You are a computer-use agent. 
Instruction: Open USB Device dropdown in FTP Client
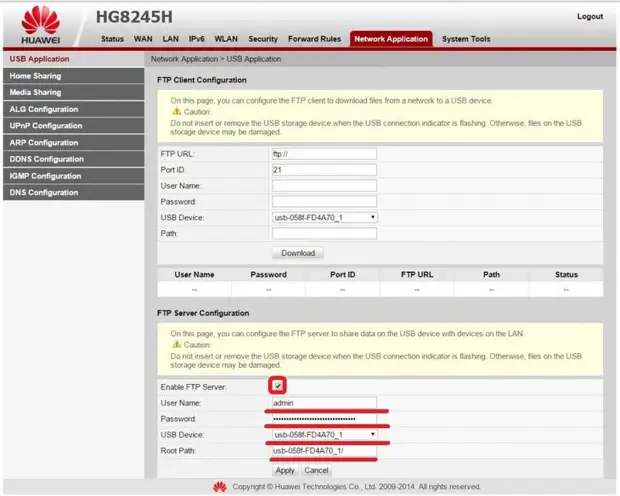coord(324,217)
